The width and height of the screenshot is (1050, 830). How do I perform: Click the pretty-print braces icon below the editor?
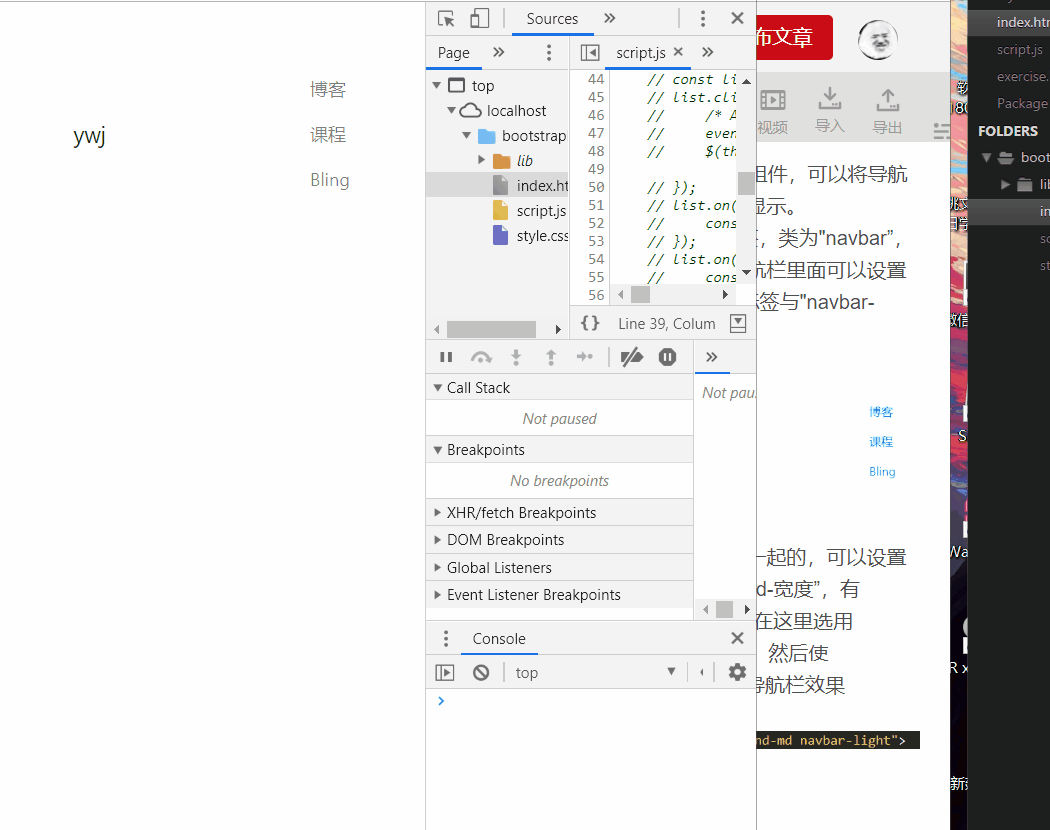tap(590, 323)
